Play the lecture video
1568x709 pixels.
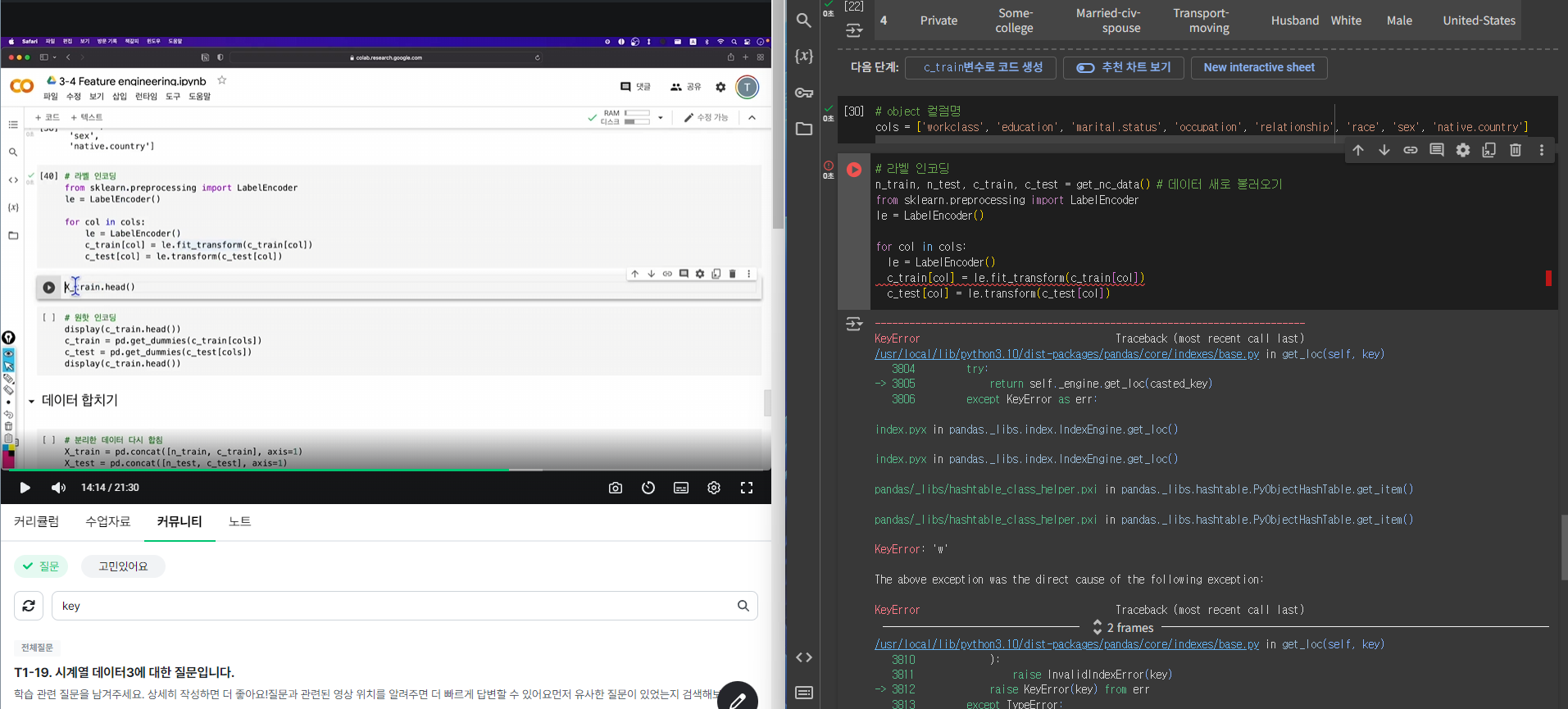click(x=25, y=488)
